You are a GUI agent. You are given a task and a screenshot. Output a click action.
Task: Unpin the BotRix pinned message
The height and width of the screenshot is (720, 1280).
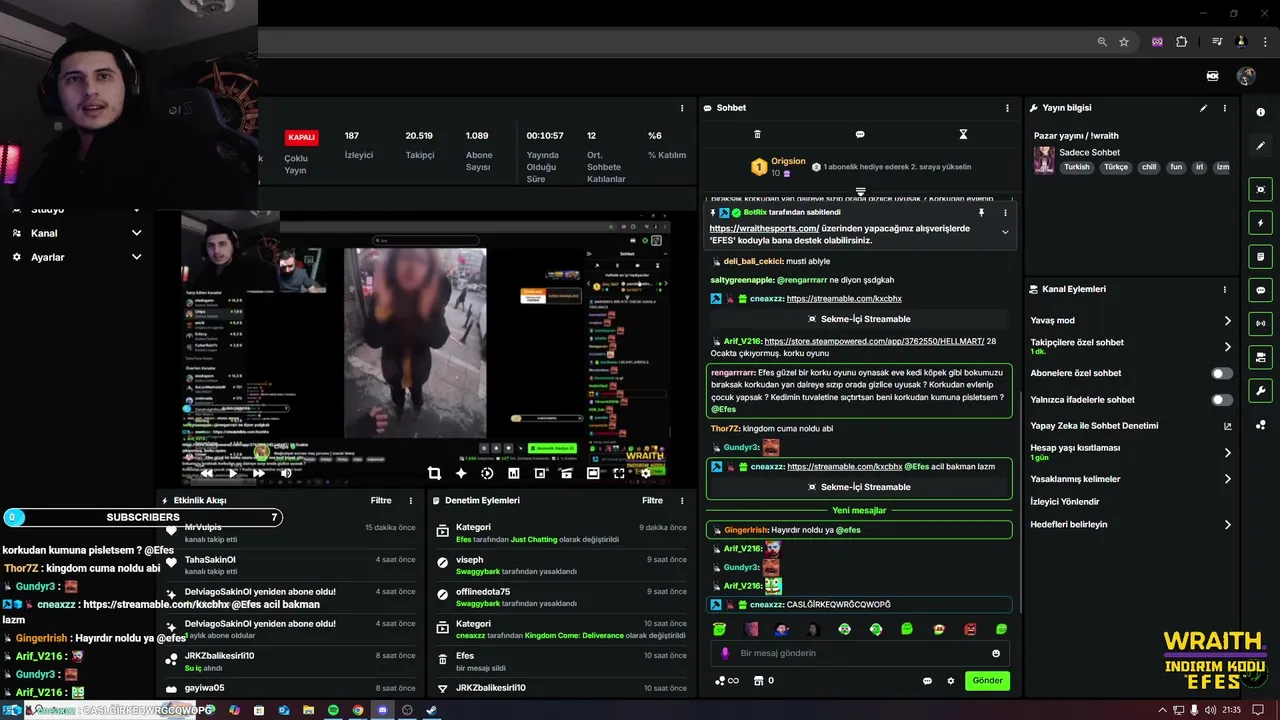click(x=981, y=212)
